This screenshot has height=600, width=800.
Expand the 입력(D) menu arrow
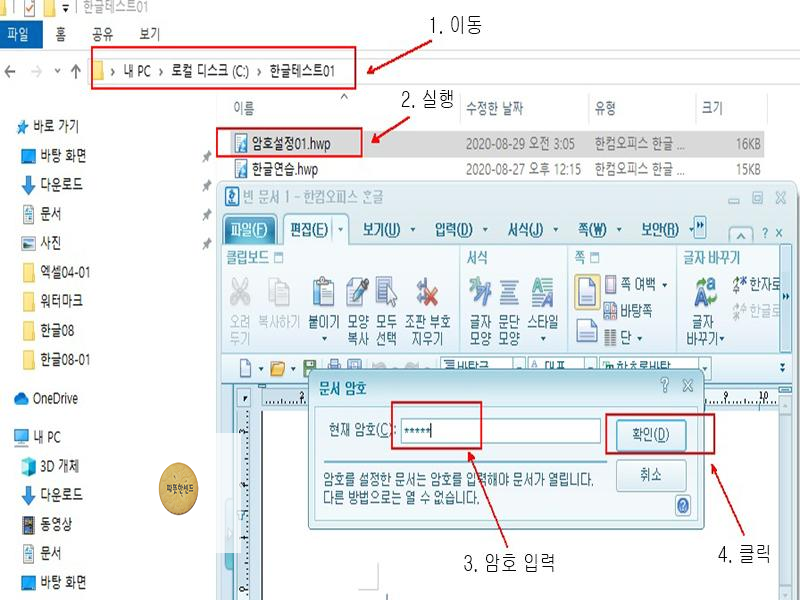coord(485,230)
